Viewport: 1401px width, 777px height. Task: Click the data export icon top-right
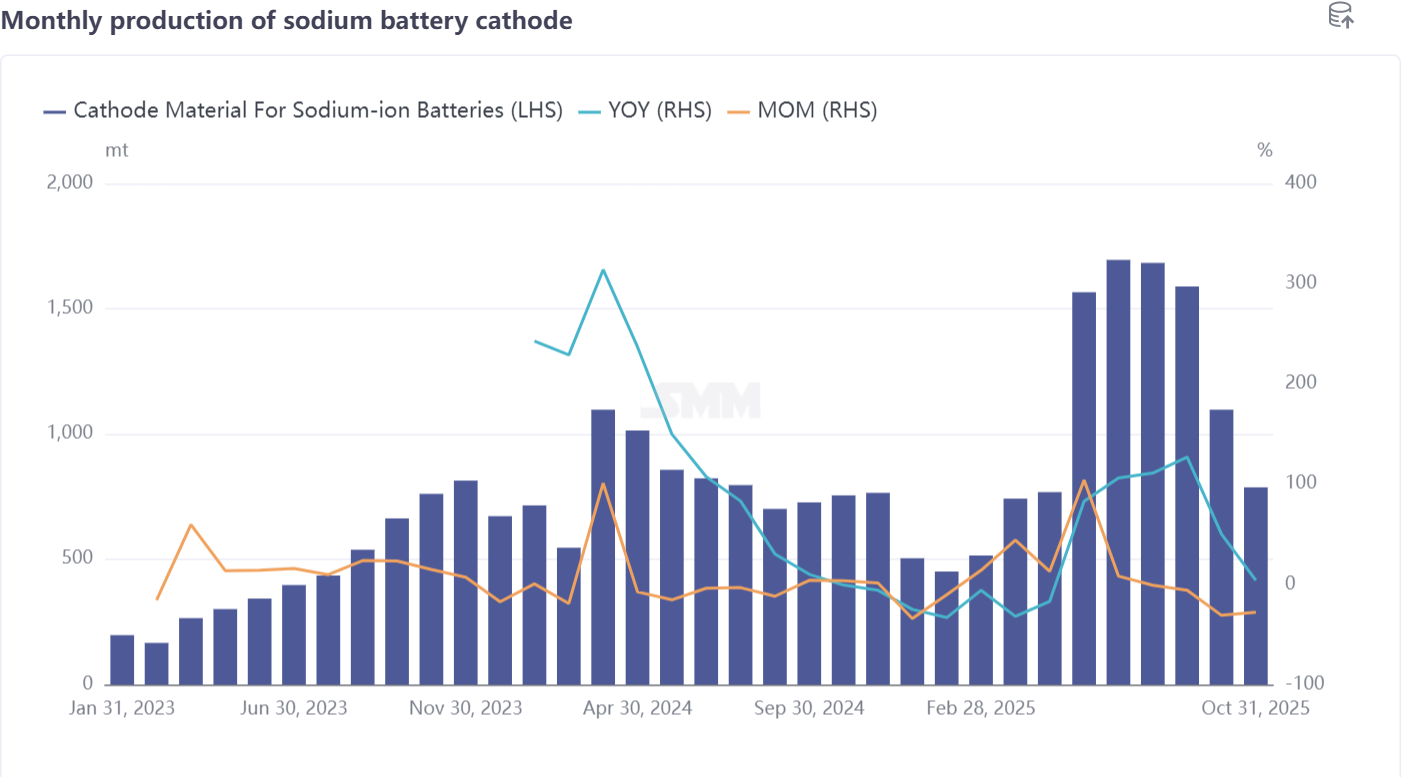click(1340, 15)
